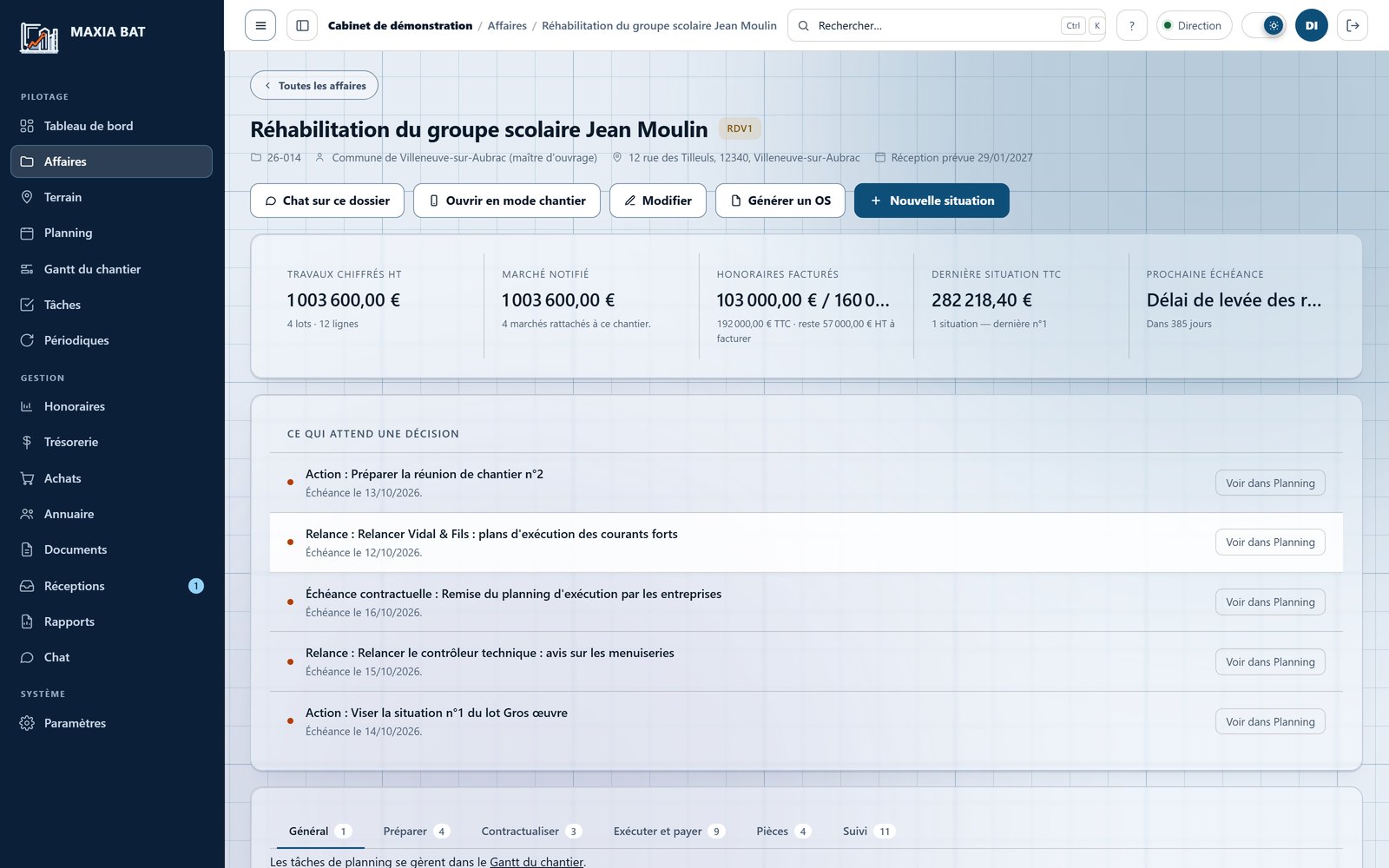Click Toutes les affaires back button
The height and width of the screenshot is (868, 1389).
tap(314, 85)
